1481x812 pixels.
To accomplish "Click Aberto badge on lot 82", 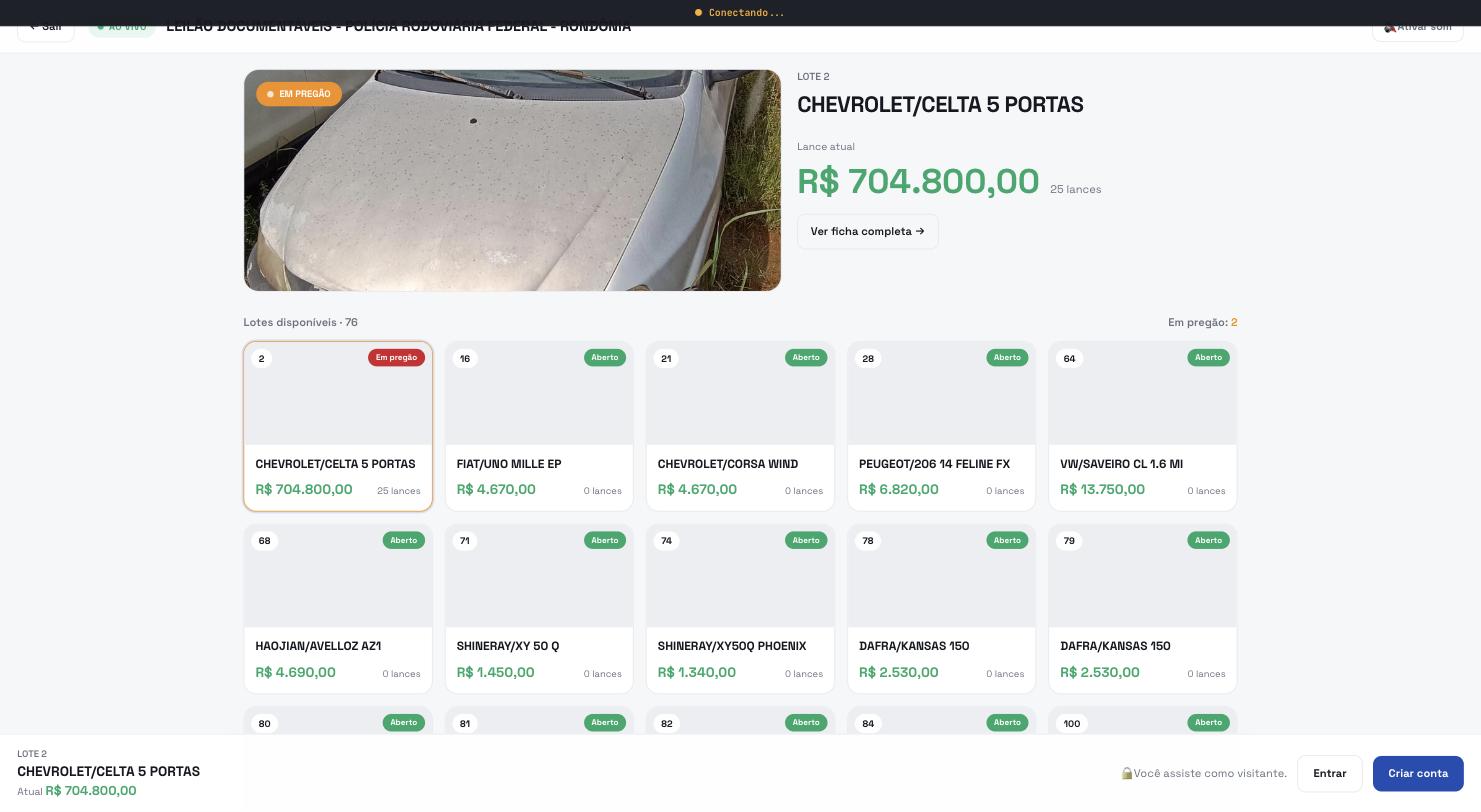I will pyautogui.click(x=806, y=722).
